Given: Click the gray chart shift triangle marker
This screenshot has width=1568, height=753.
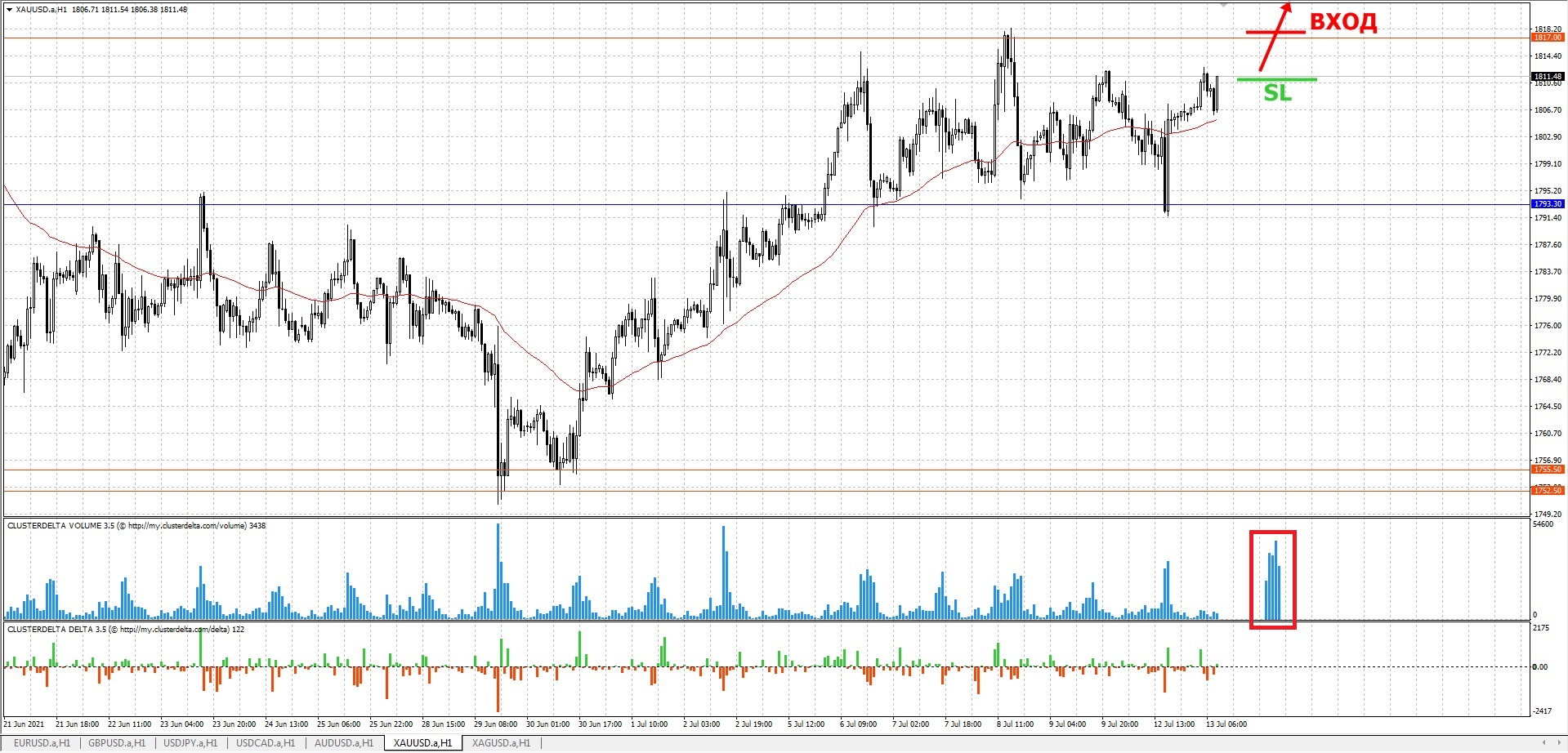Looking at the screenshot, I should 1223,5.
